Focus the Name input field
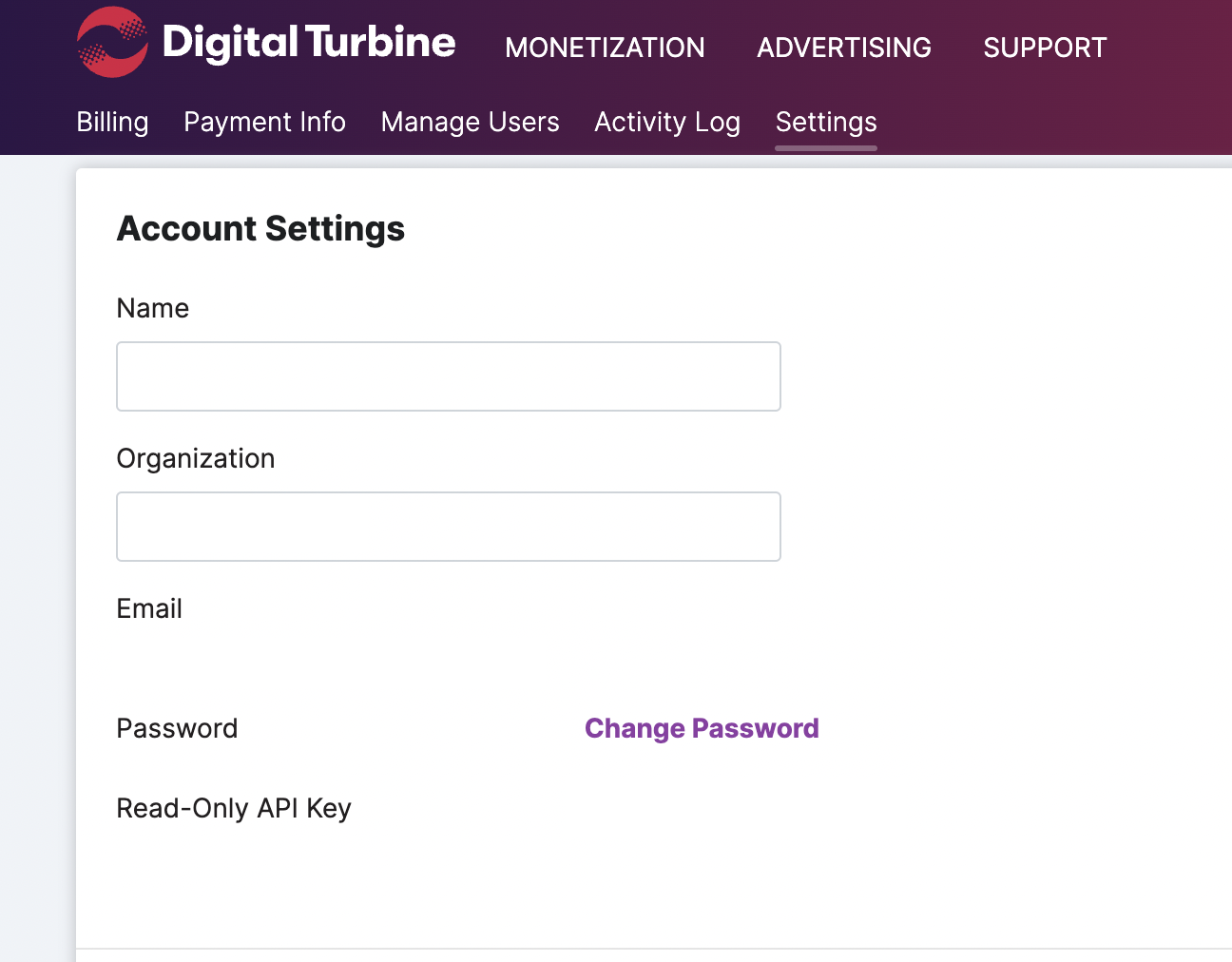The image size is (1232, 962). 449,376
